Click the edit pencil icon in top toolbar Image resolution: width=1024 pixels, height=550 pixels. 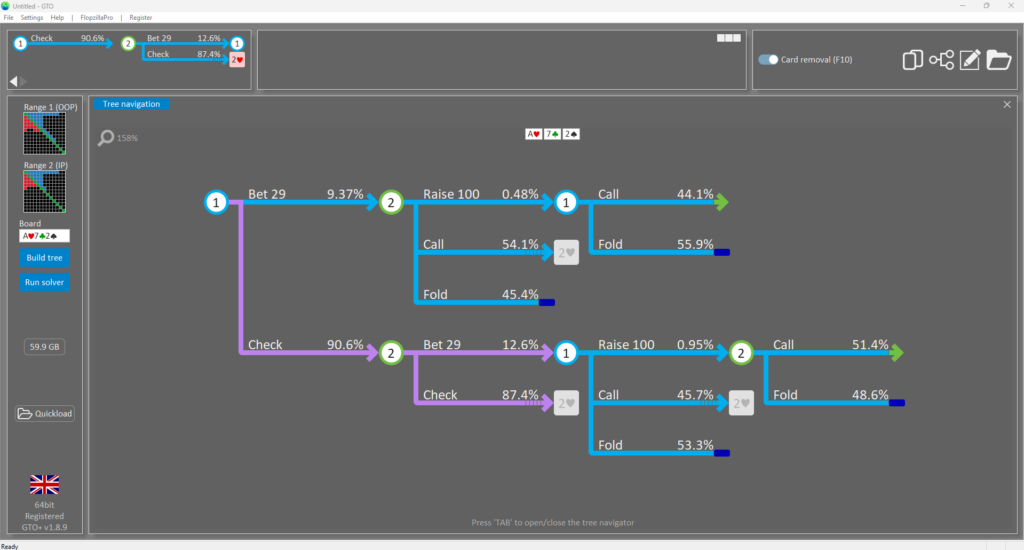(x=970, y=59)
